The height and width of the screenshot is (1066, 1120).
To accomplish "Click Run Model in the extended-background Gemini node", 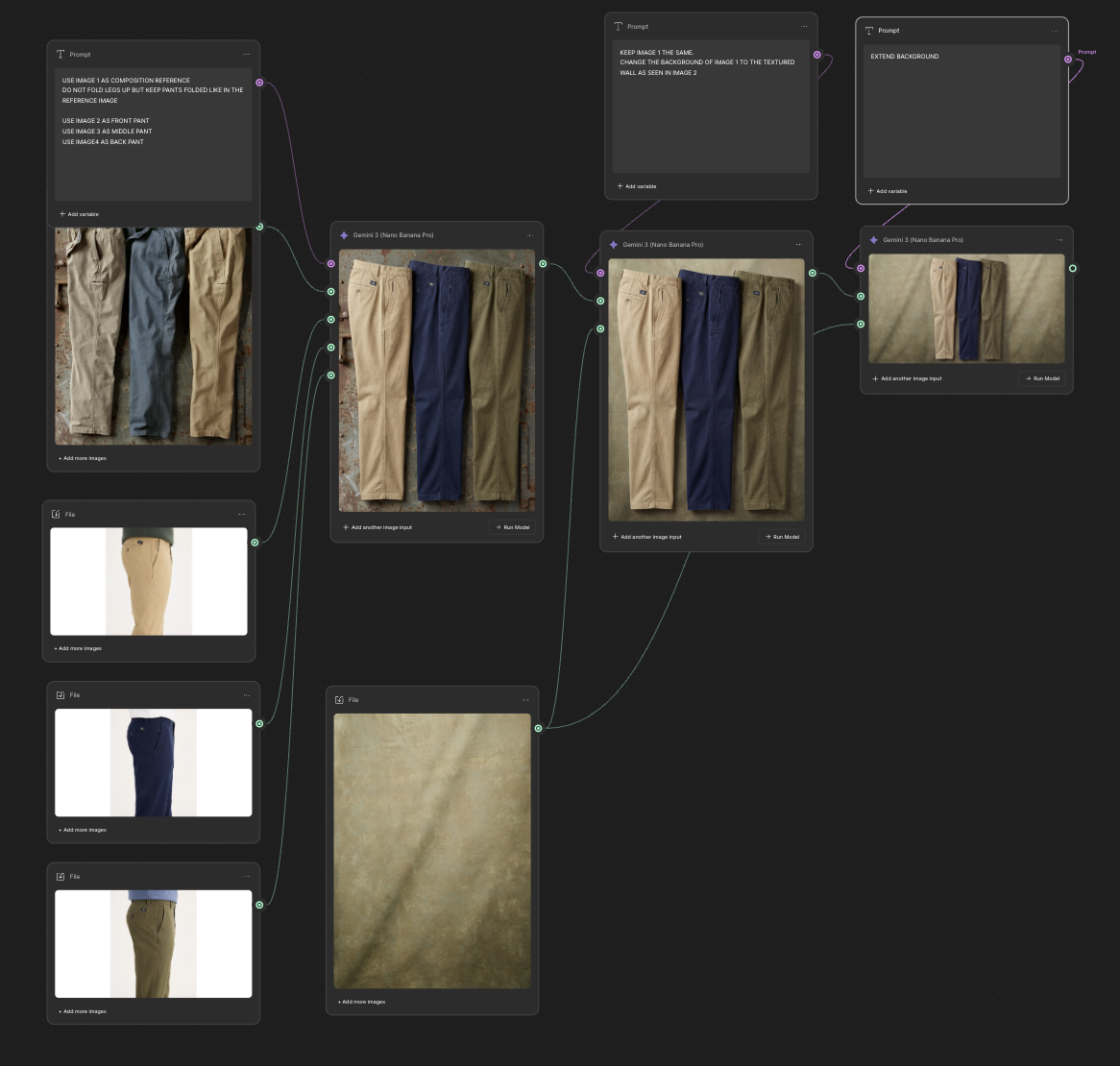I will [x=1042, y=378].
